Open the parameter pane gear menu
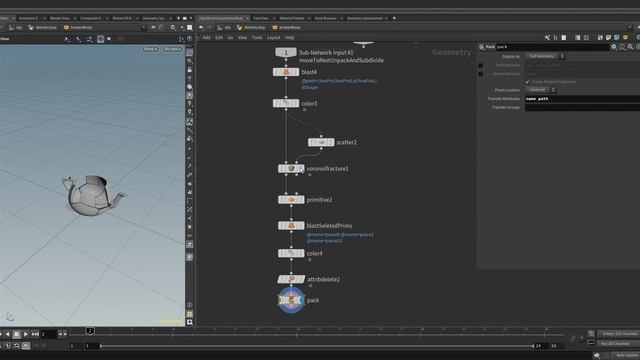This screenshot has width=640, height=360. point(613,47)
